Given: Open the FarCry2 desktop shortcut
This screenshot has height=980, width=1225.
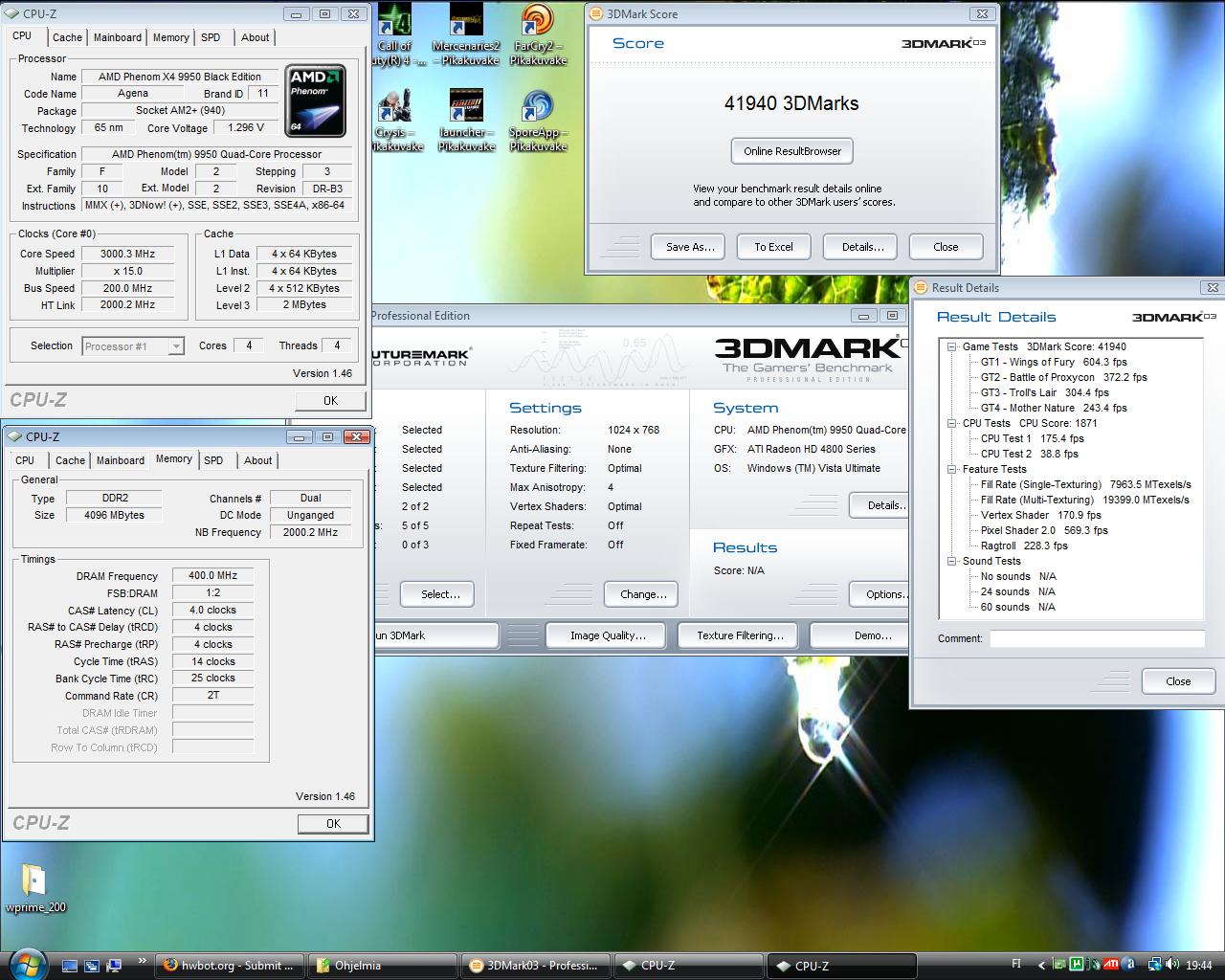Looking at the screenshot, I should [x=538, y=36].
